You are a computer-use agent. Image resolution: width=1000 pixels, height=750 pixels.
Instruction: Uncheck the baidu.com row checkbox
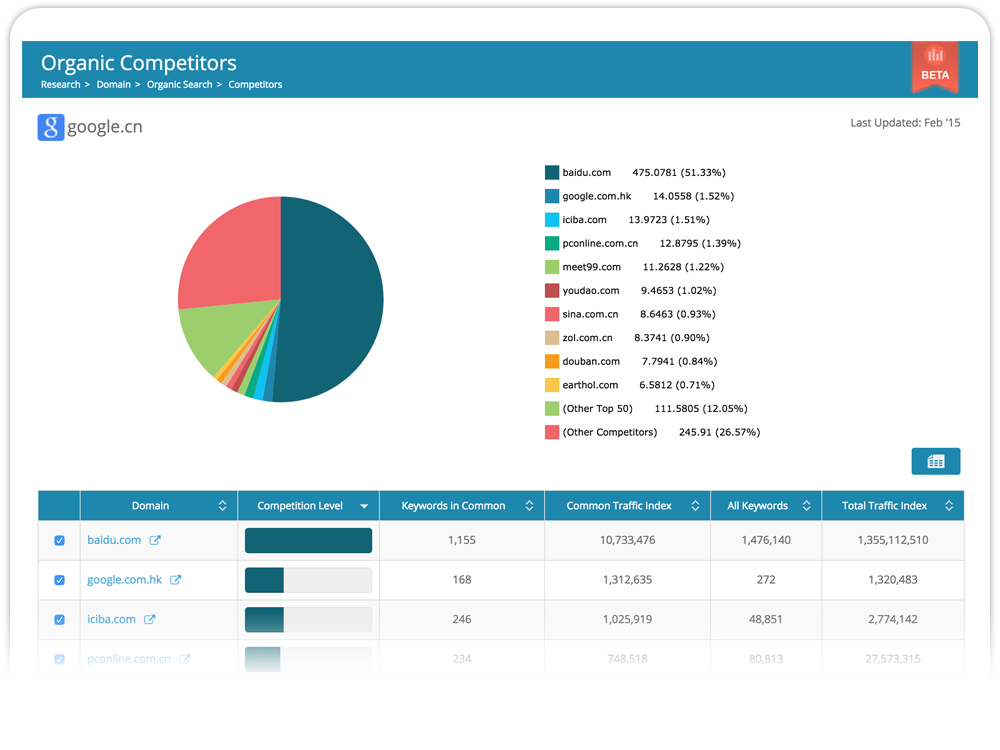(59, 540)
